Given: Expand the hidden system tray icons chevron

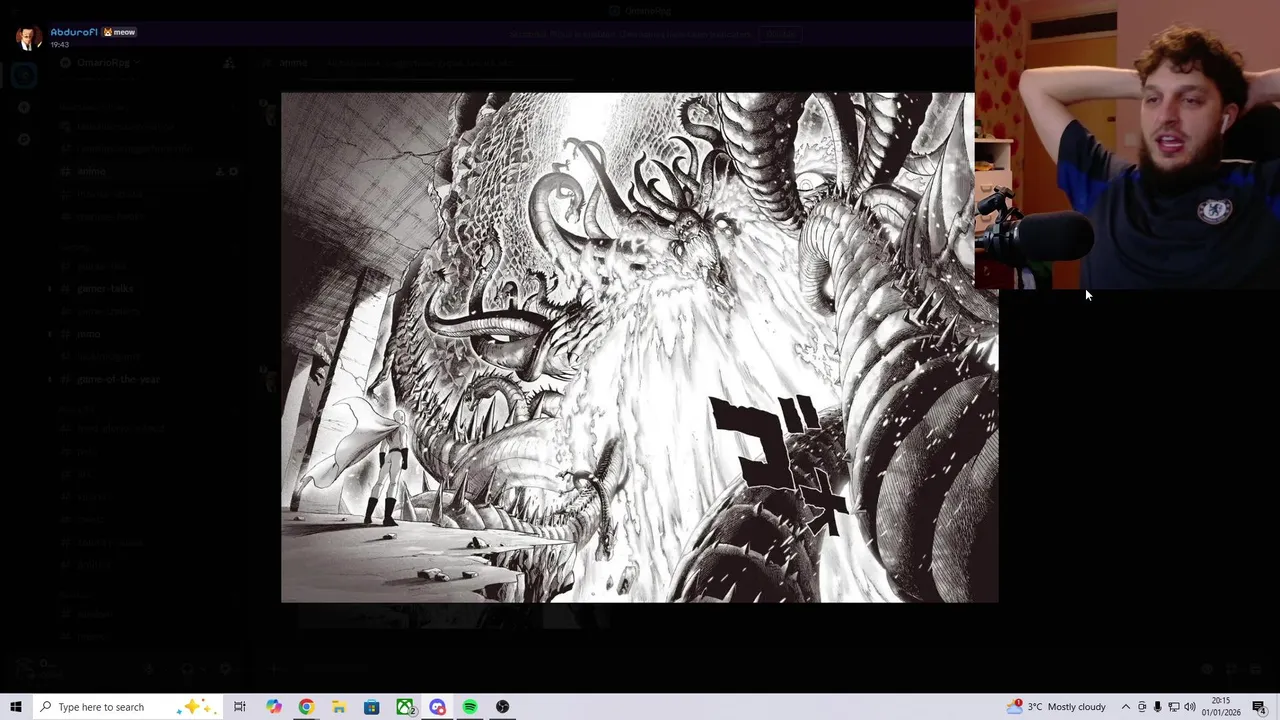Looking at the screenshot, I should [x=1125, y=707].
